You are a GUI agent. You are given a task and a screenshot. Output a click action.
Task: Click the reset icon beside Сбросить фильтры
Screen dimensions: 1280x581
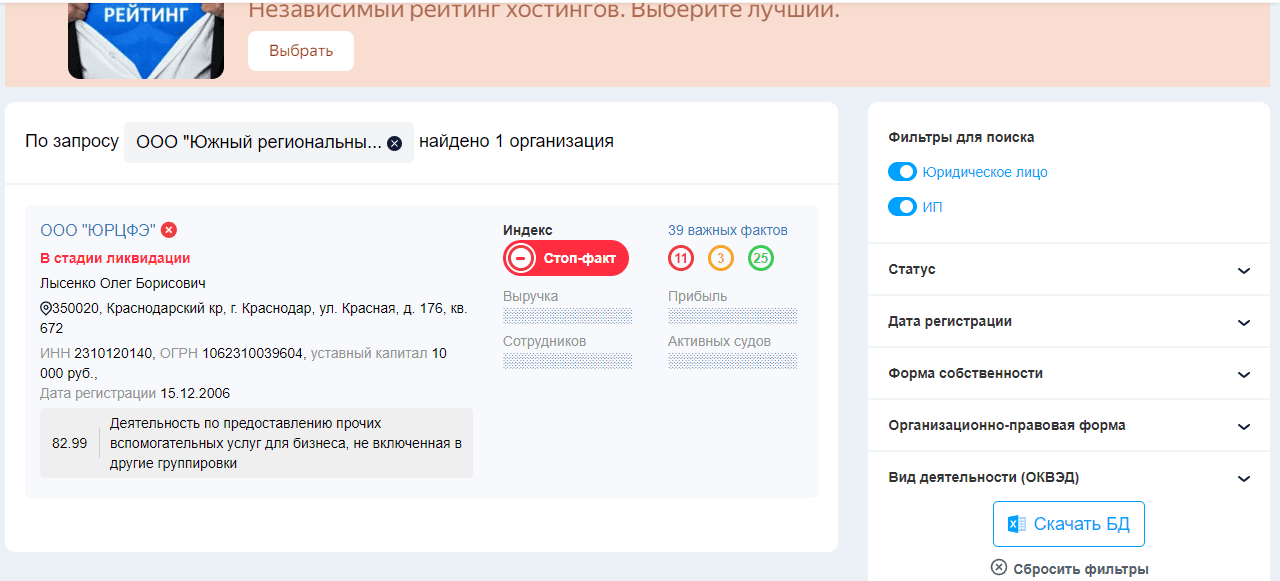[998, 568]
